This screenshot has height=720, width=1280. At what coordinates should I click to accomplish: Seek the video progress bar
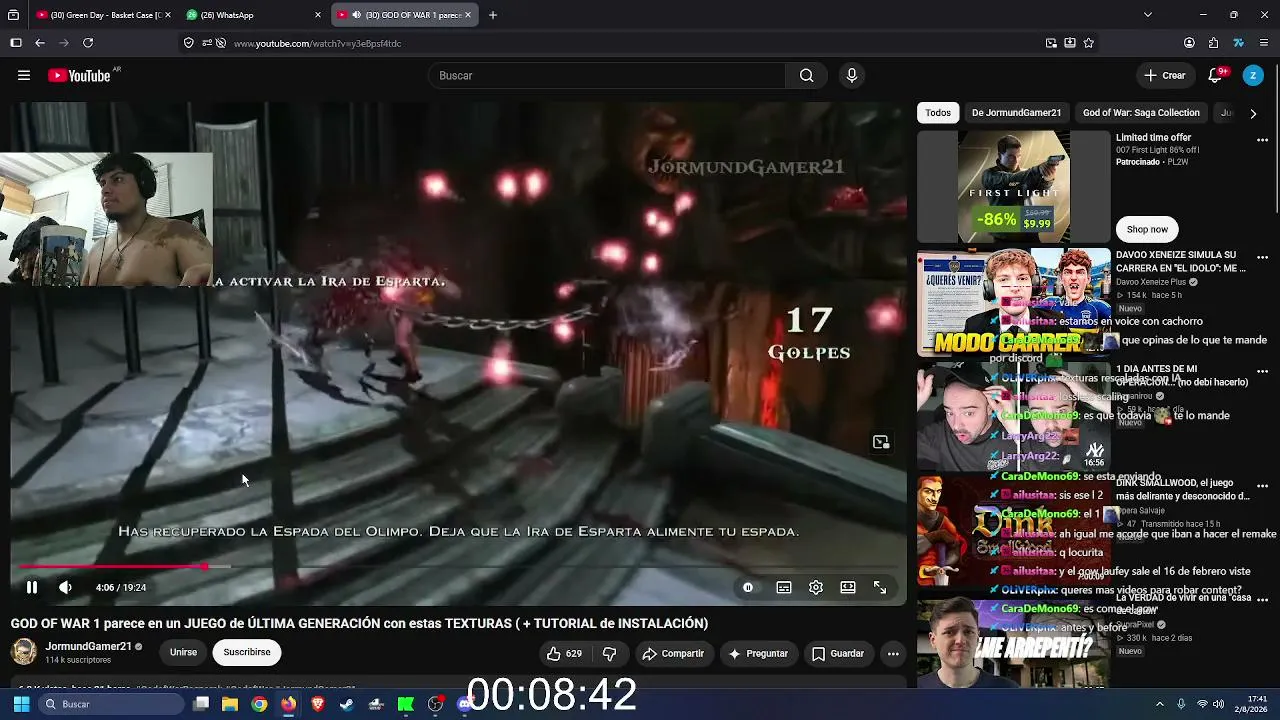tap(458, 567)
